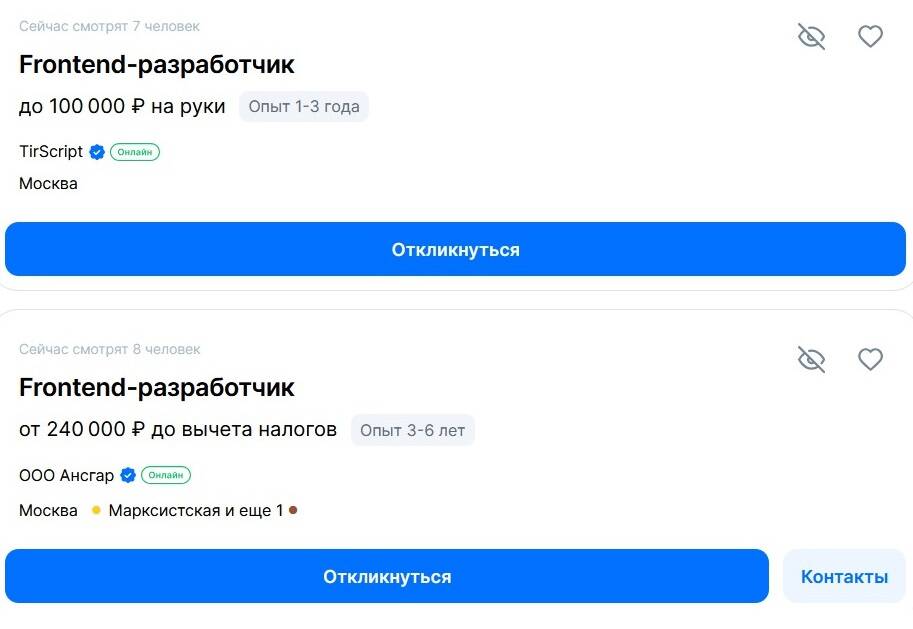Click ООО Ансгар verified checkmark badge
The height and width of the screenshot is (629, 913).
tap(128, 475)
